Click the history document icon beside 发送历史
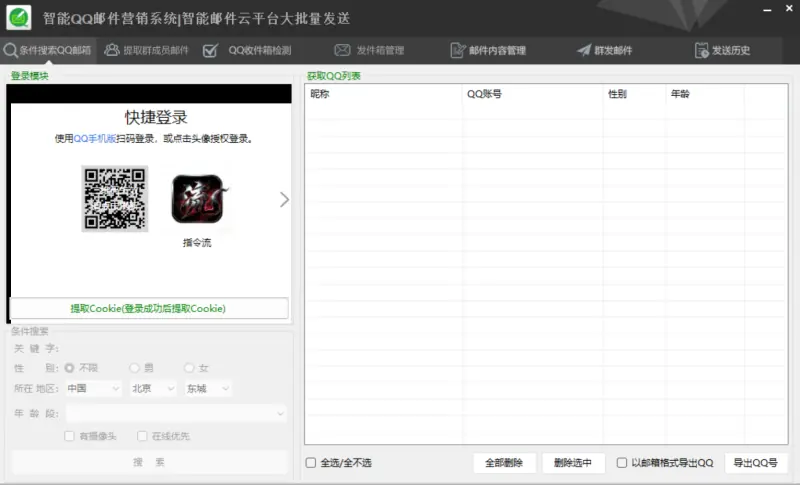The width and height of the screenshot is (800, 485). coord(702,50)
